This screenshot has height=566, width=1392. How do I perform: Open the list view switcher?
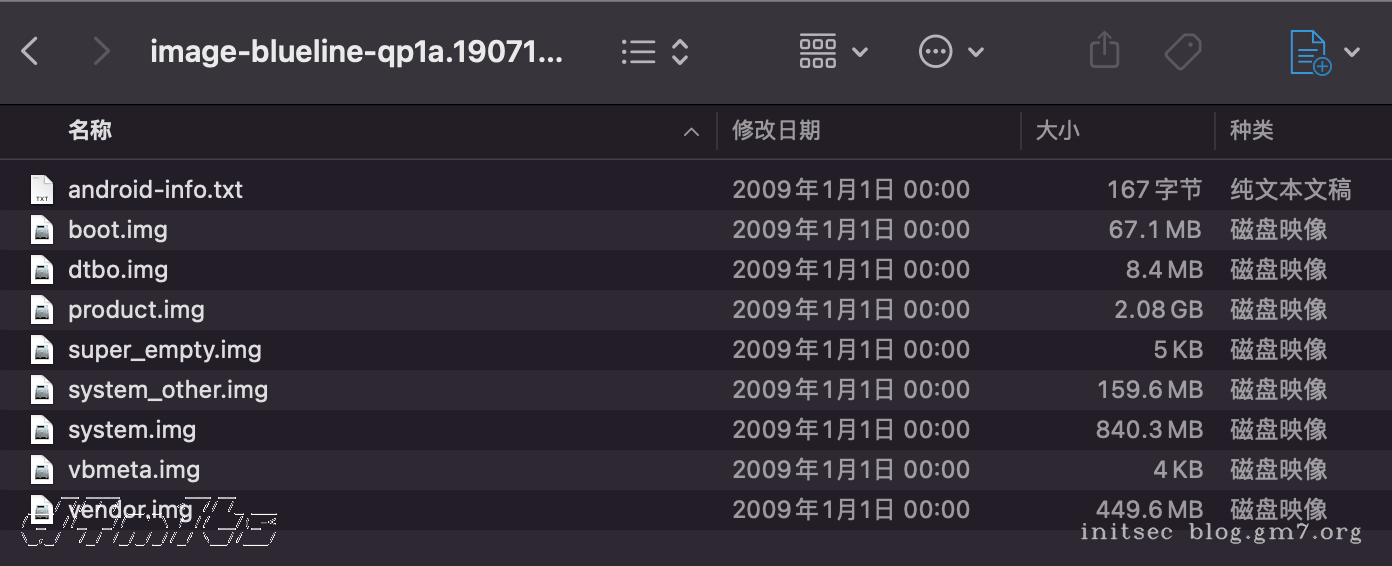pos(654,52)
